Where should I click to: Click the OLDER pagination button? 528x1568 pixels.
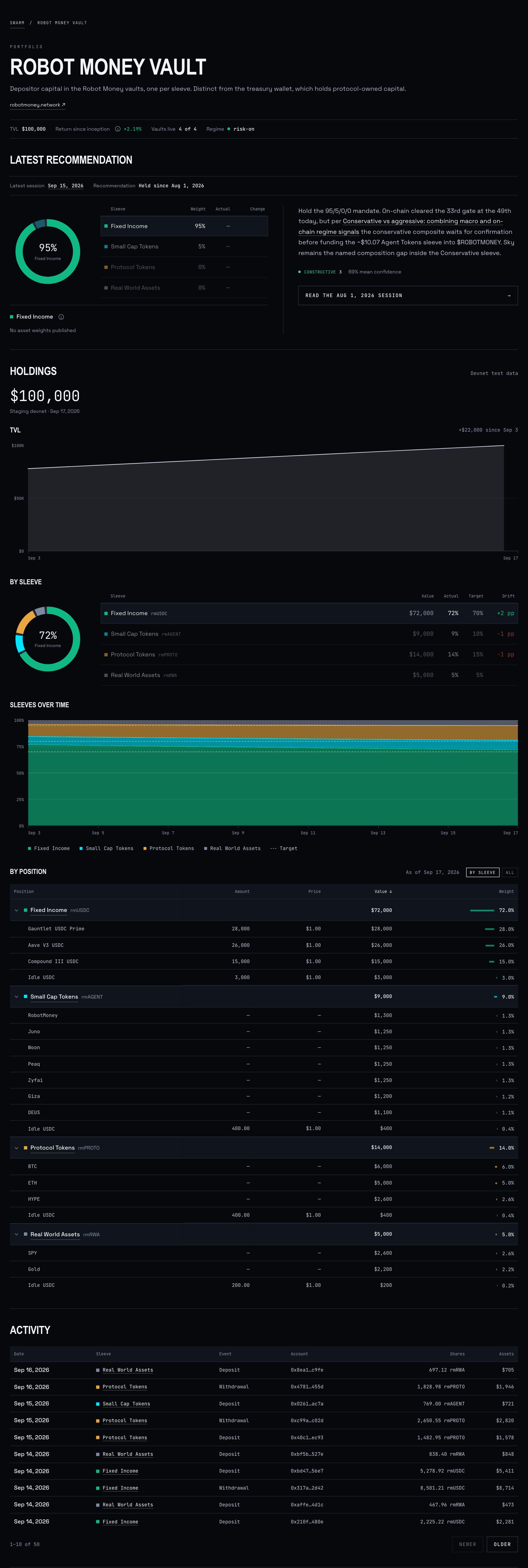502,1544
